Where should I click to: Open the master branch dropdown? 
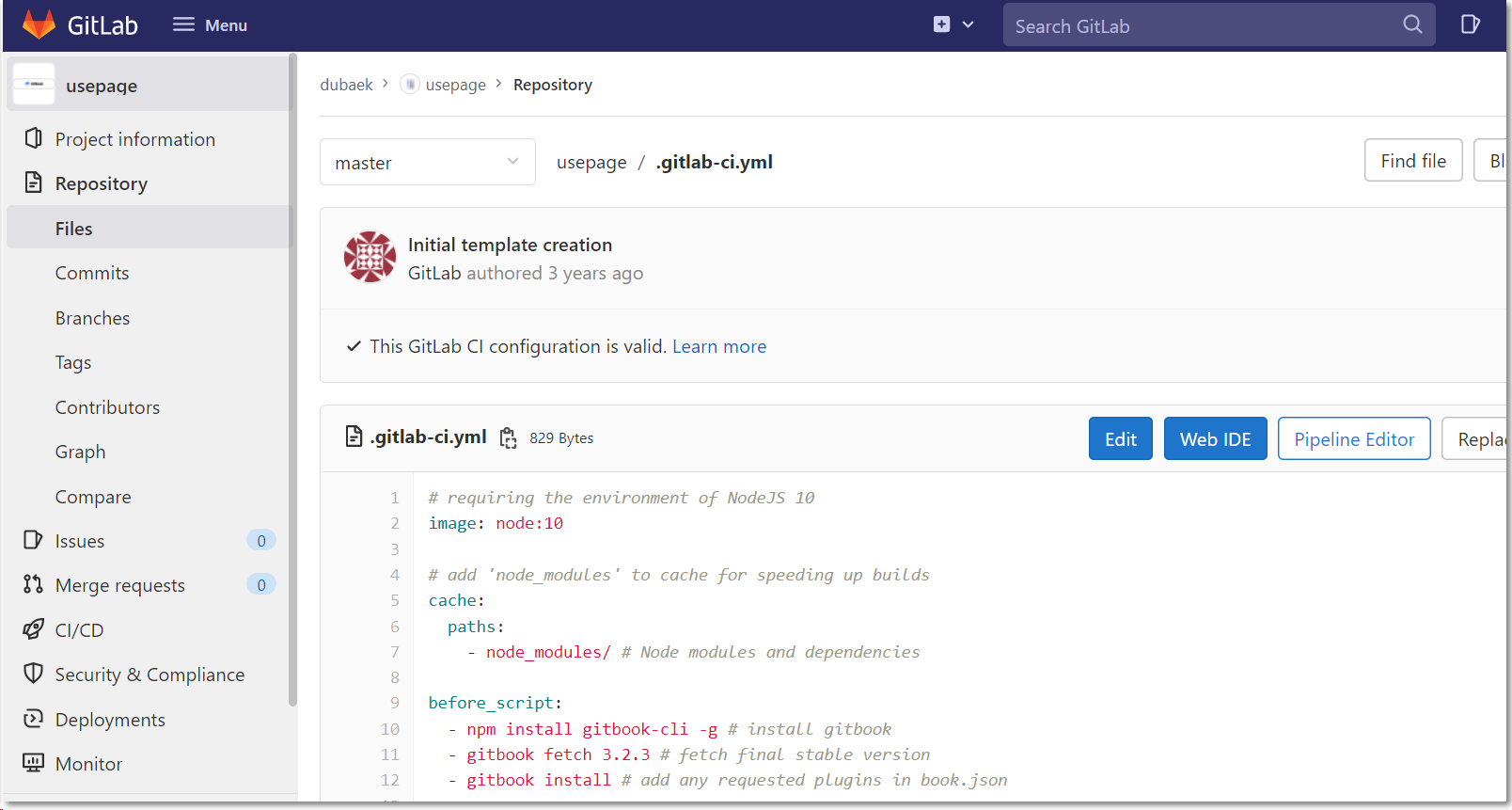tap(428, 162)
